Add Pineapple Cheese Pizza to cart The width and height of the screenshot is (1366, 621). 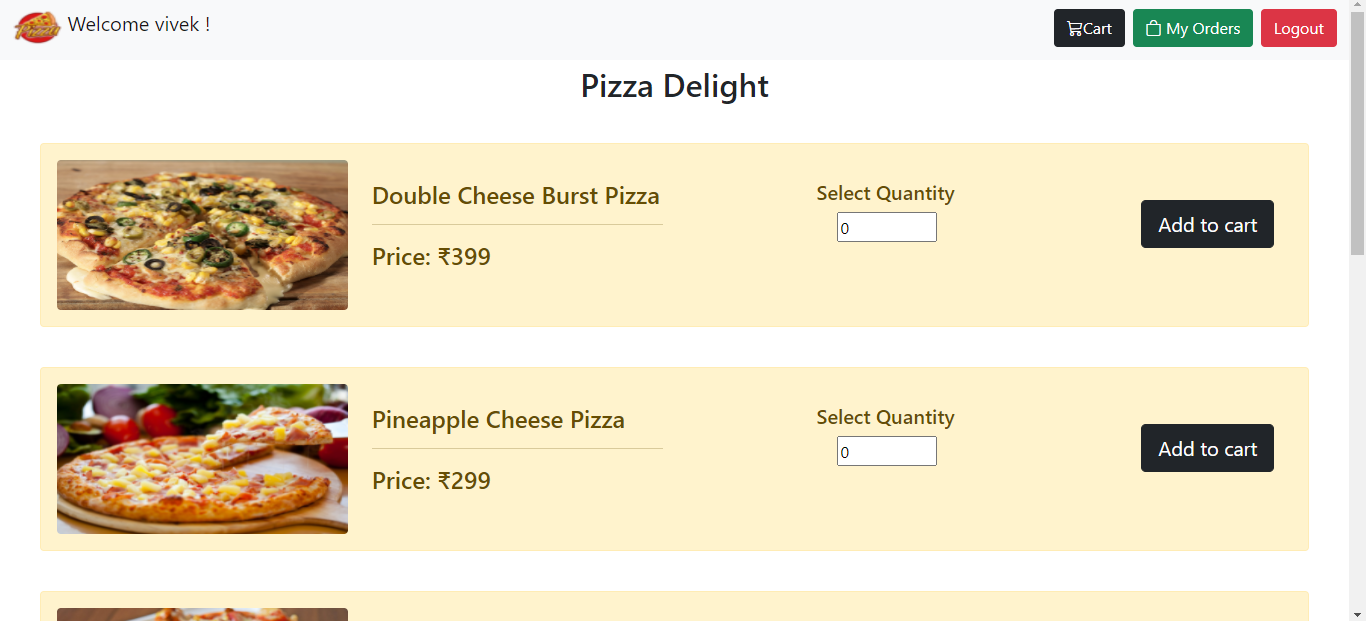pyautogui.click(x=1207, y=448)
